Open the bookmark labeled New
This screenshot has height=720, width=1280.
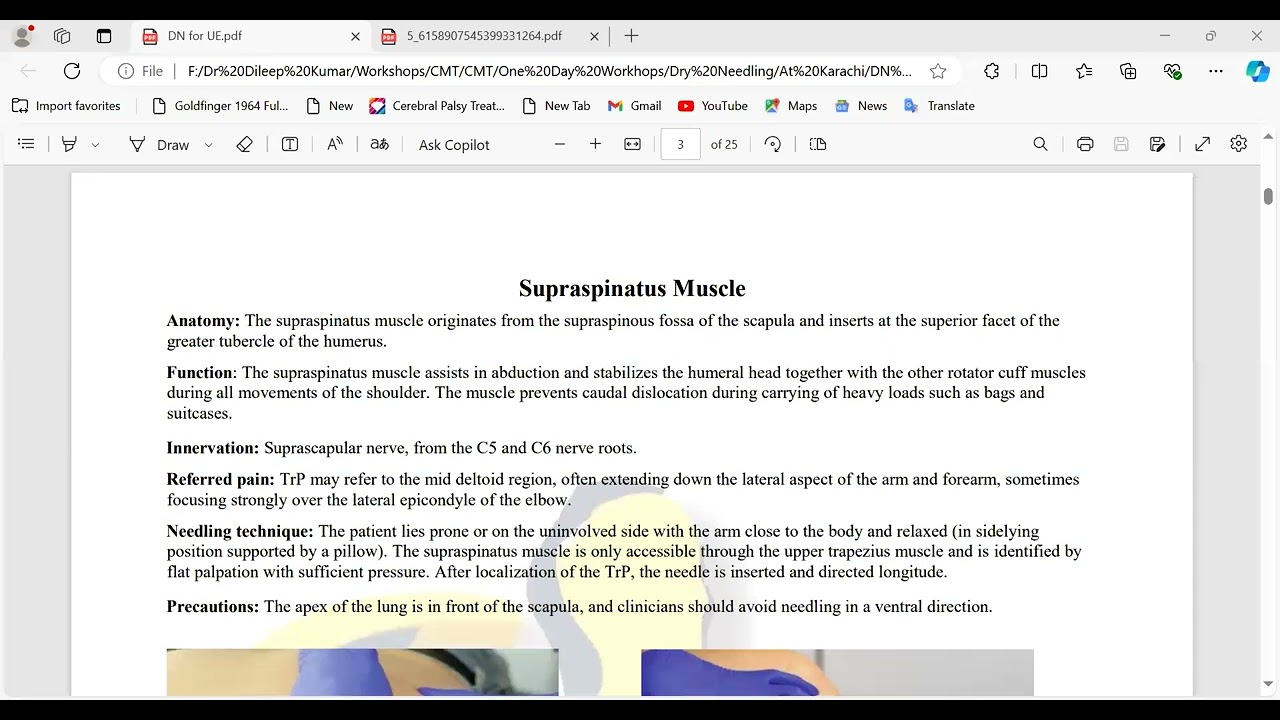(x=330, y=106)
